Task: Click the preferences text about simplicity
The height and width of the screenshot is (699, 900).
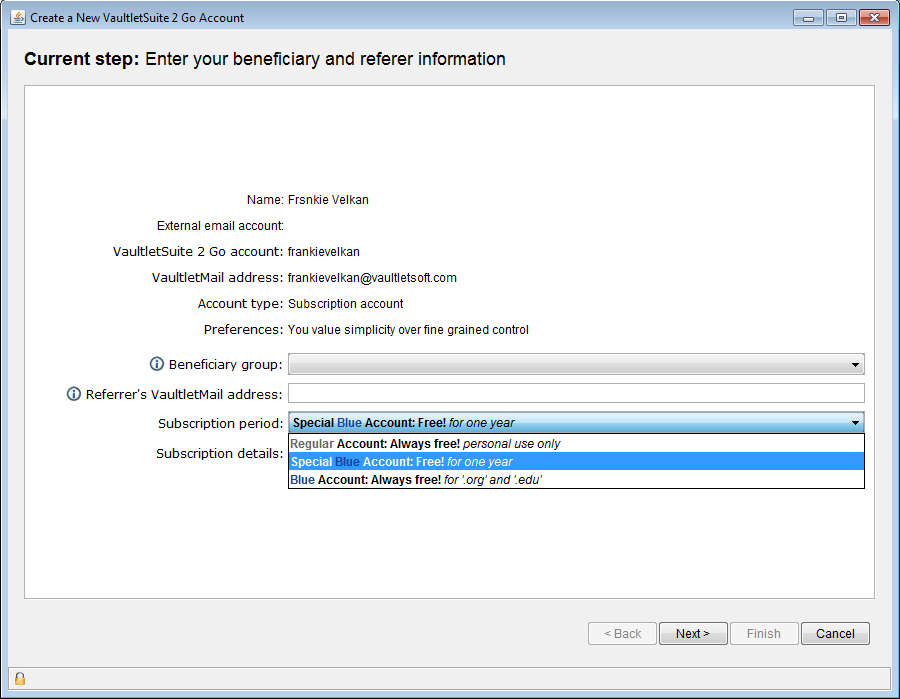Action: (408, 330)
